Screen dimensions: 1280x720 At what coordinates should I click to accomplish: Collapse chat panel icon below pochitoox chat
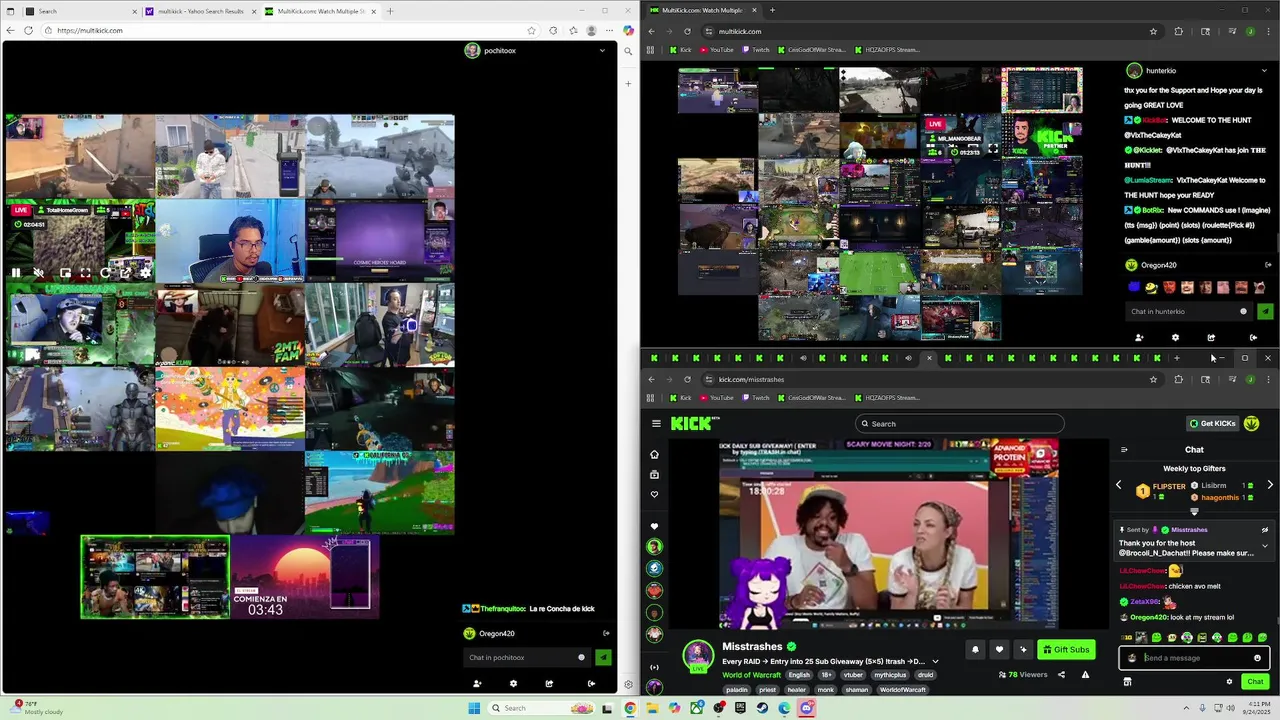tap(591, 684)
